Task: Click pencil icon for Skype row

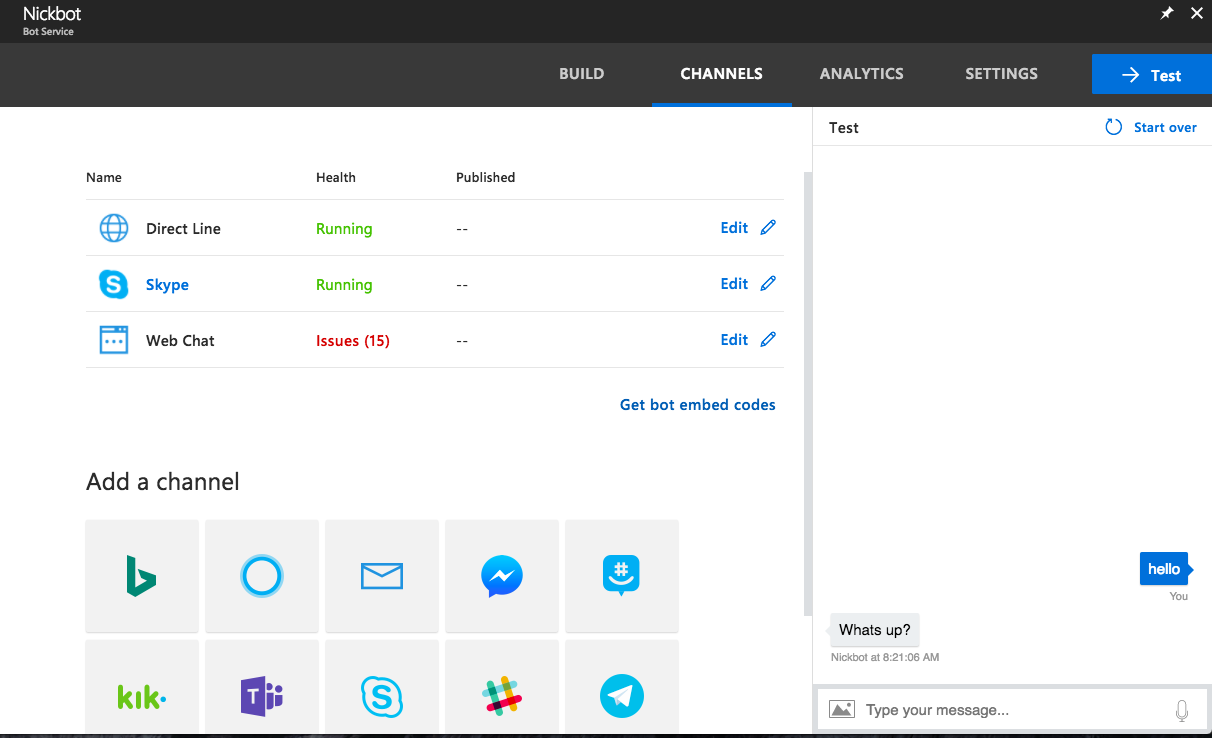Action: 768,283
